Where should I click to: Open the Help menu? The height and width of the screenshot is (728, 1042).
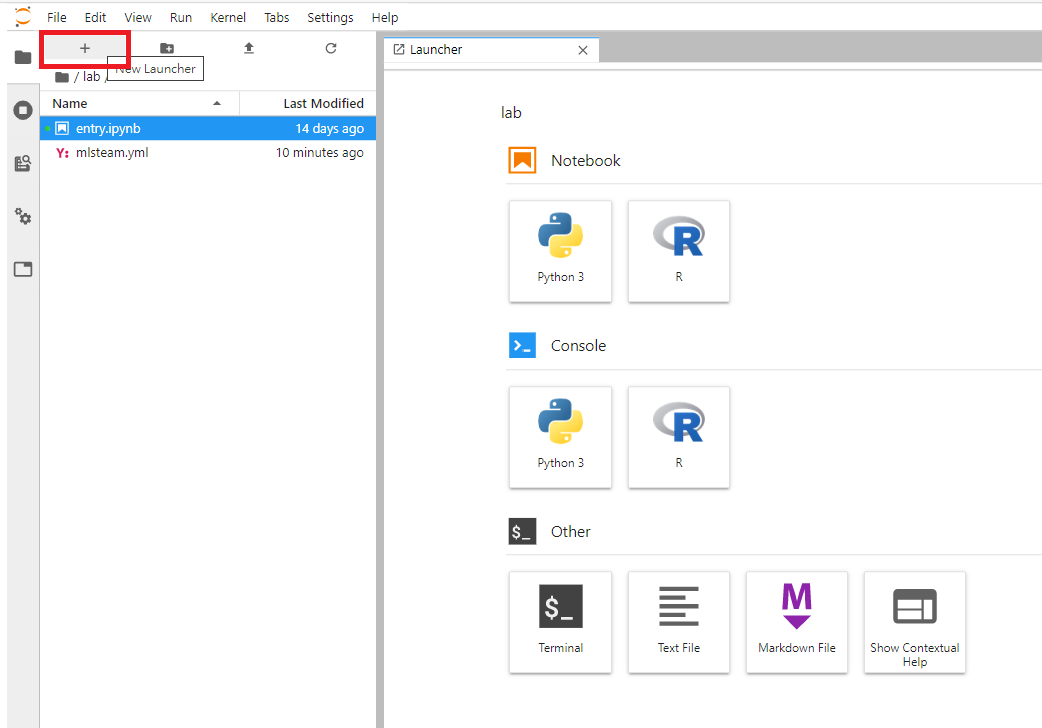click(385, 17)
